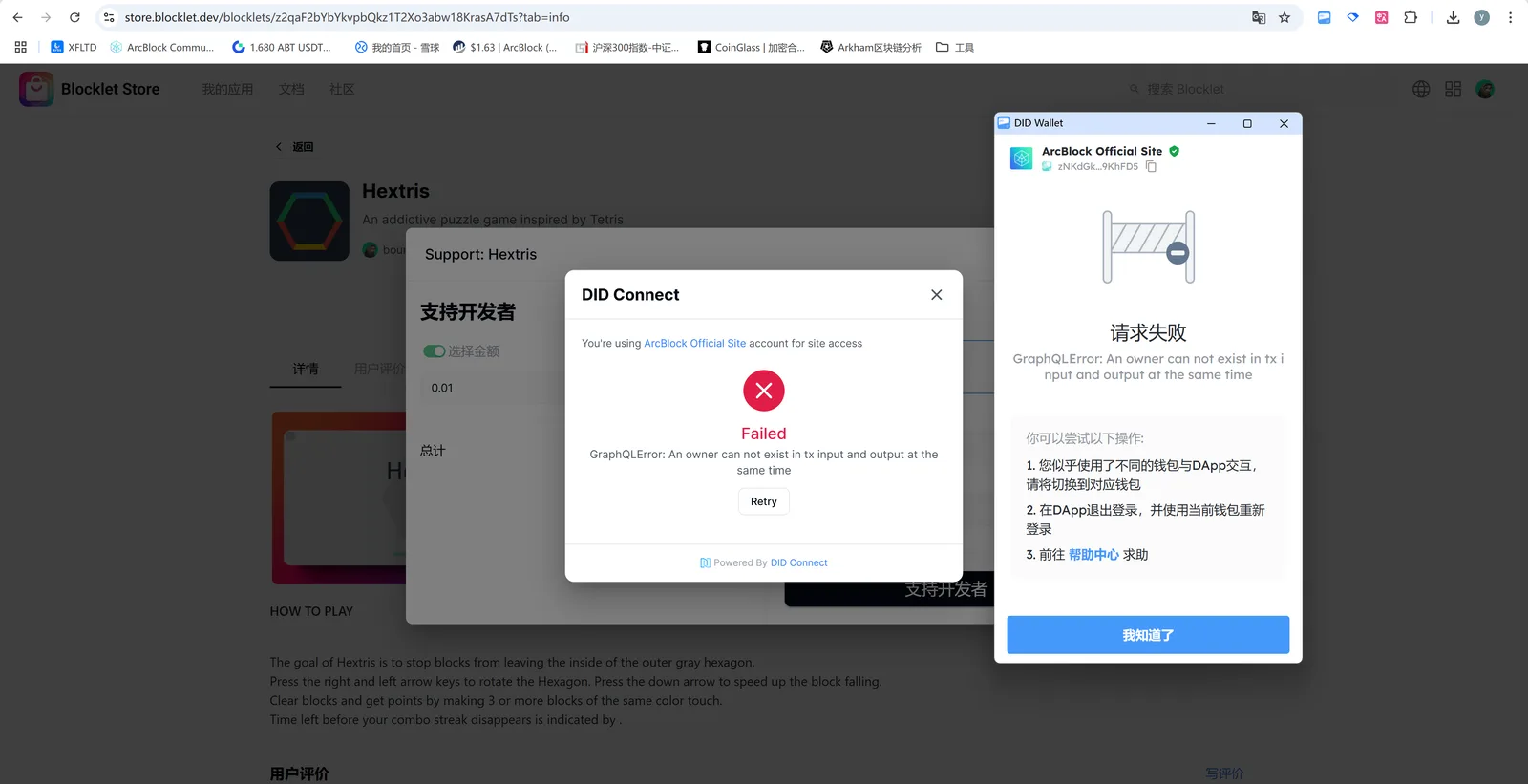Click the 0.01 amount field
Screen dimensions: 1528x784
[x=491, y=388]
